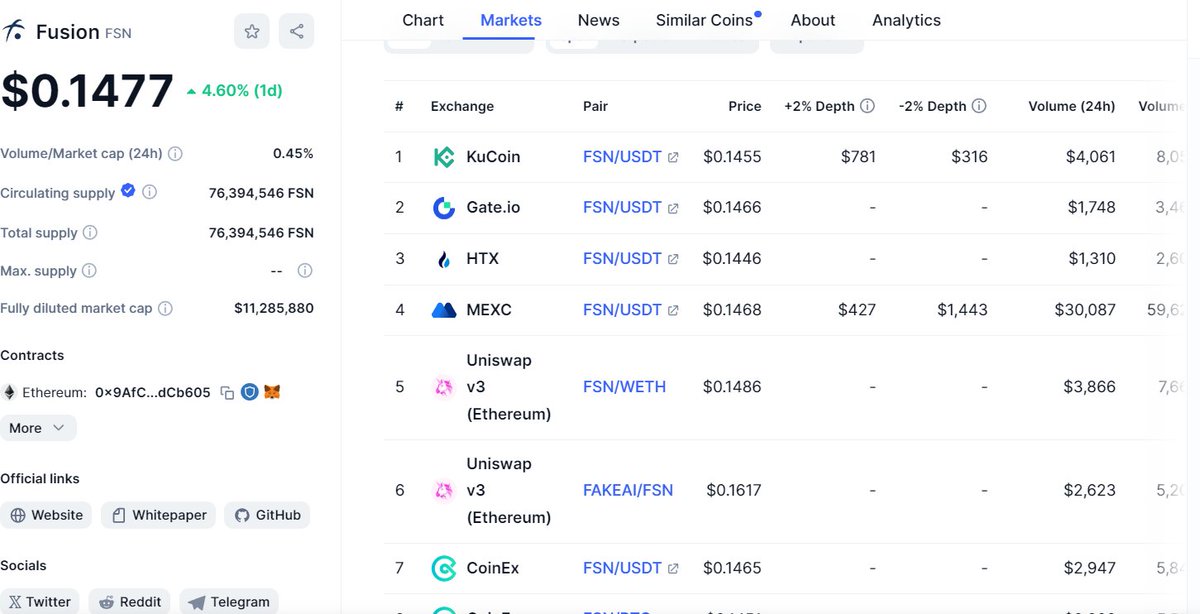This screenshot has width=1200, height=614.
Task: Copy the Ethereum contract address
Action: click(x=227, y=393)
